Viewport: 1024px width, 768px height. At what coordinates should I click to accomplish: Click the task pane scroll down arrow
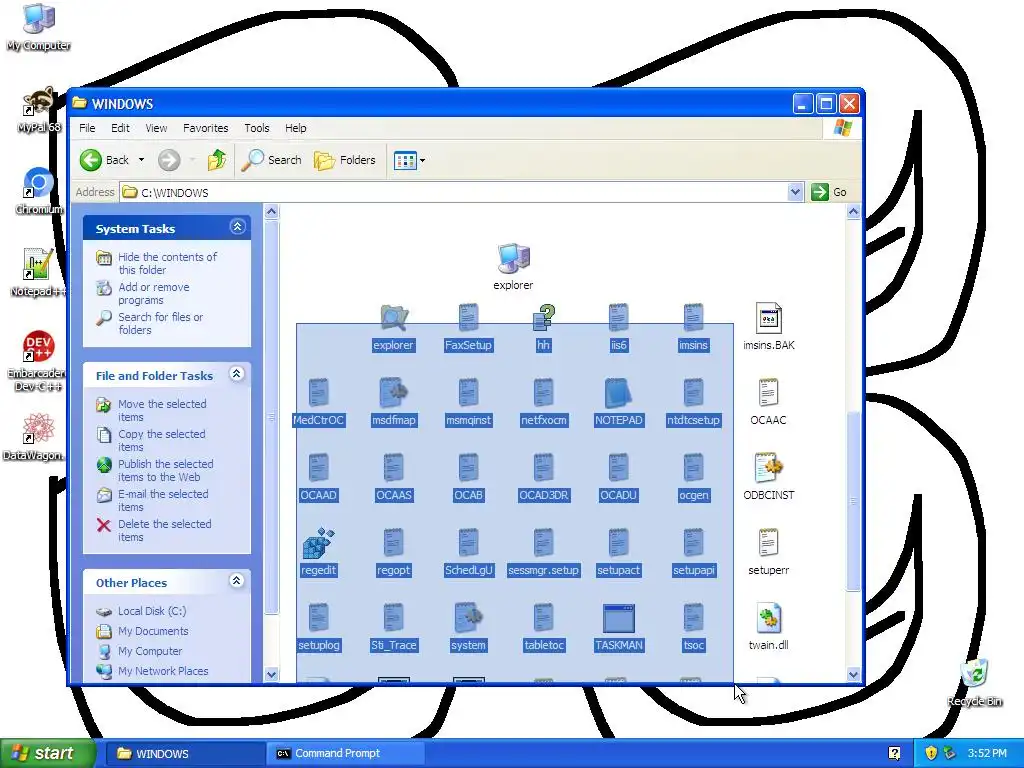click(x=272, y=674)
